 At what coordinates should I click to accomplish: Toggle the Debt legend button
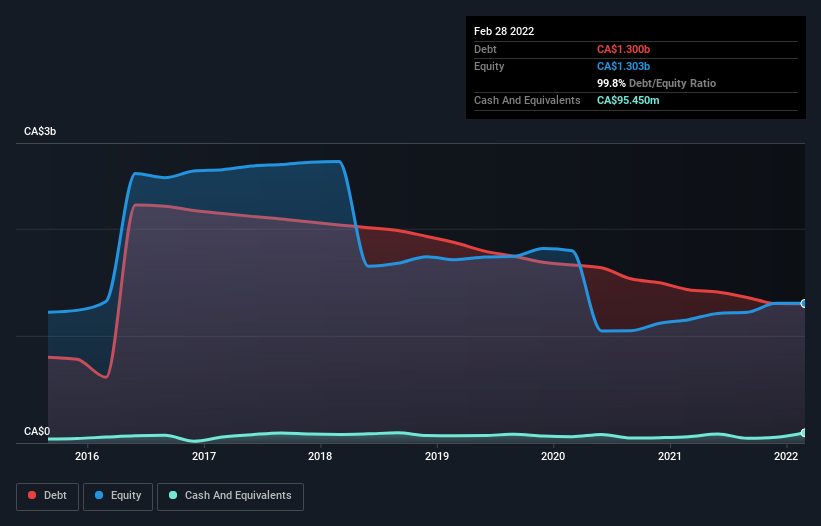pyautogui.click(x=47, y=496)
